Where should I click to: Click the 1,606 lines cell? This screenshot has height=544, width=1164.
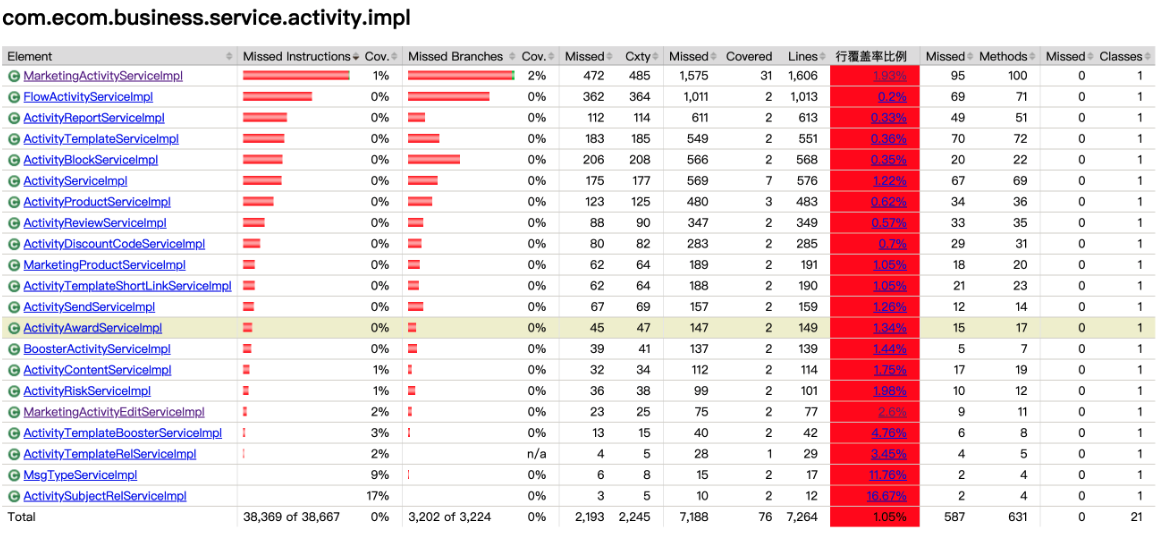pyautogui.click(x=802, y=76)
